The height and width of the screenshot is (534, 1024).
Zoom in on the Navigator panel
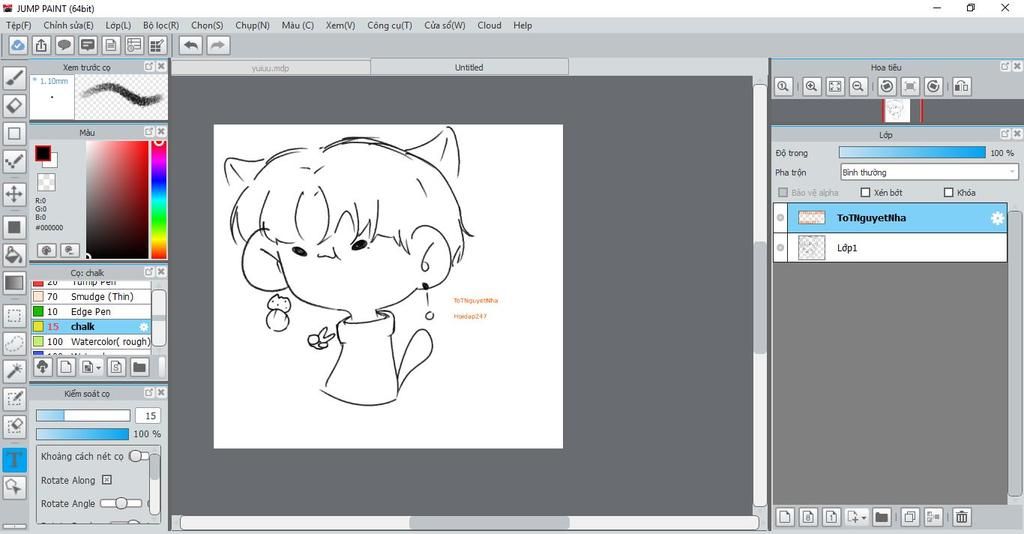pos(811,86)
